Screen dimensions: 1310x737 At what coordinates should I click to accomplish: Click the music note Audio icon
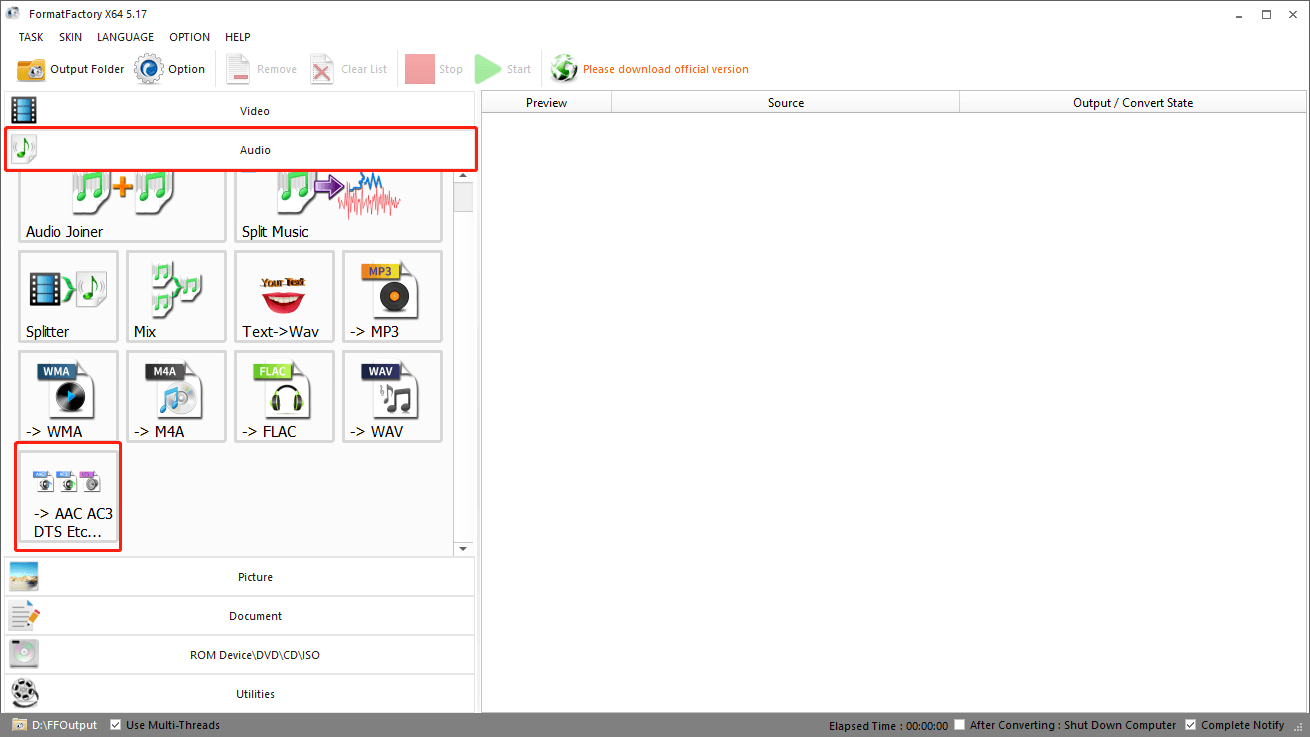[x=24, y=150]
